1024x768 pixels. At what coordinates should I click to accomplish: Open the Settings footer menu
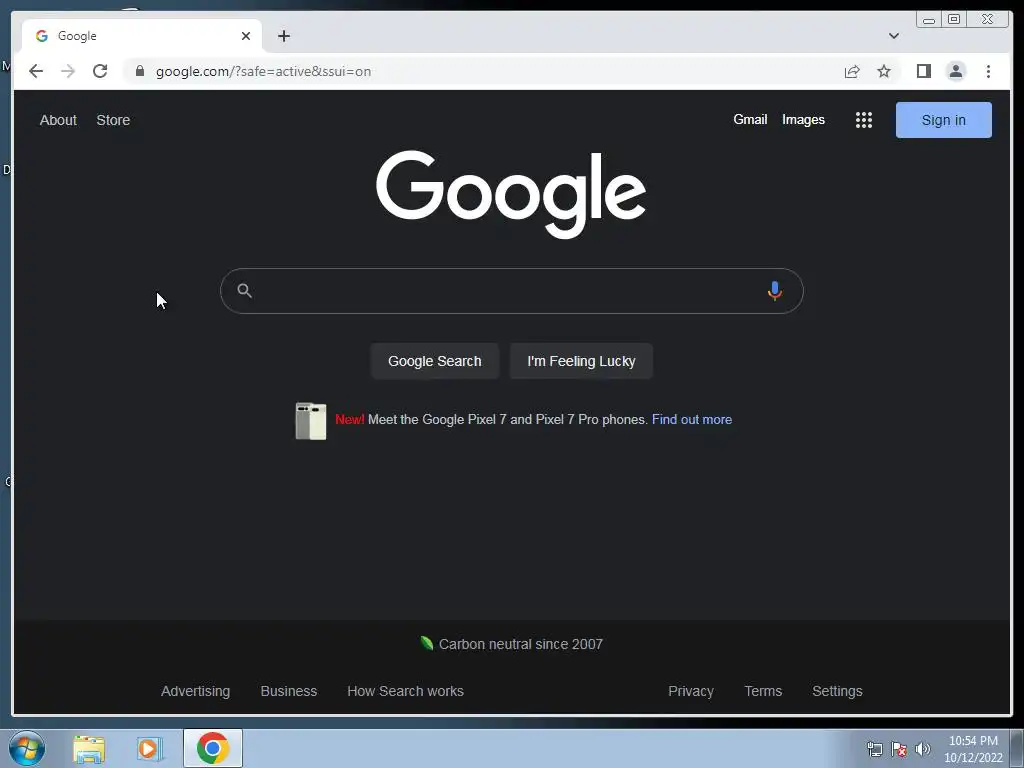click(837, 691)
